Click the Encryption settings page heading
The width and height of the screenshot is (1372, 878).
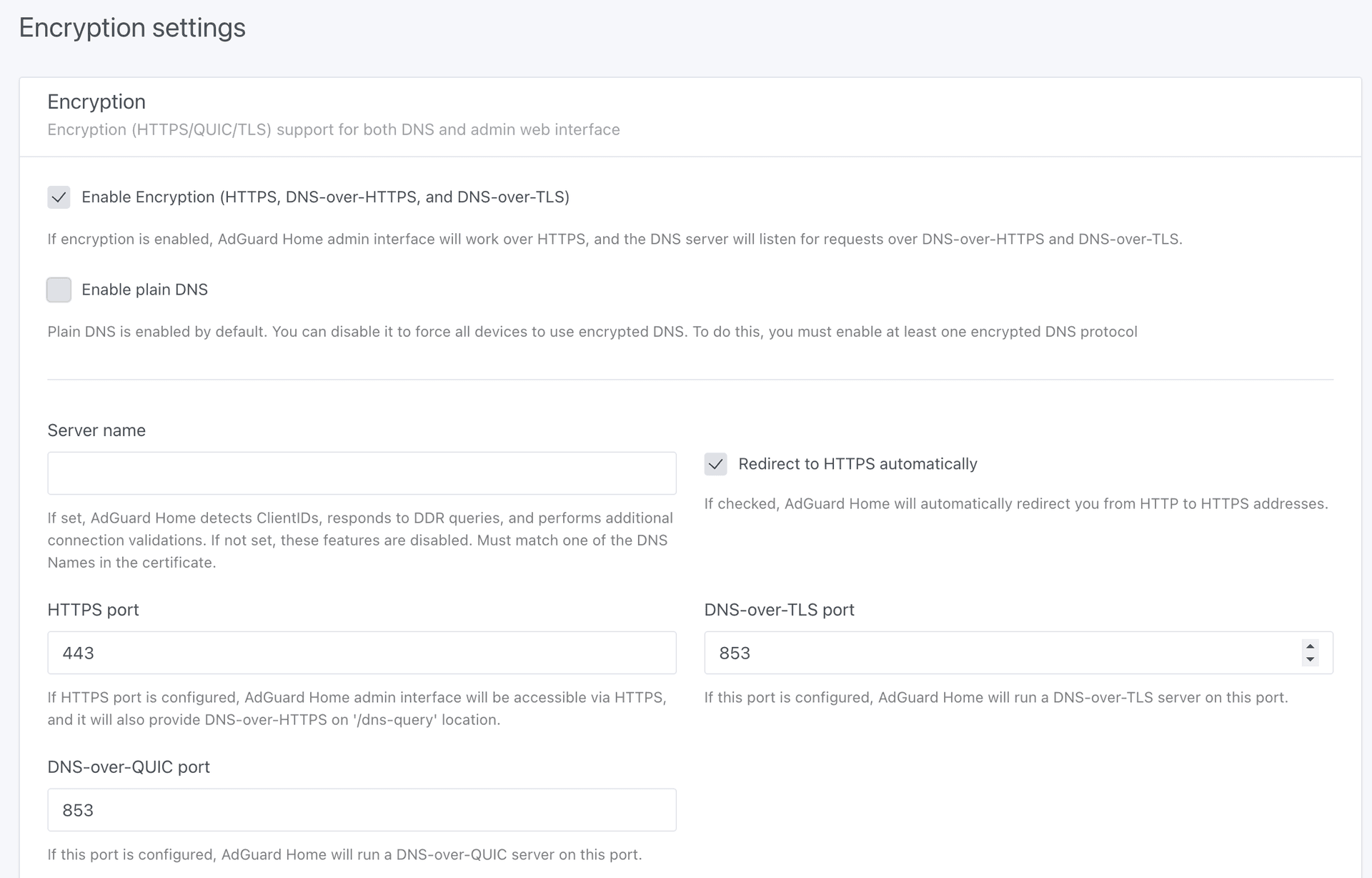tap(132, 28)
